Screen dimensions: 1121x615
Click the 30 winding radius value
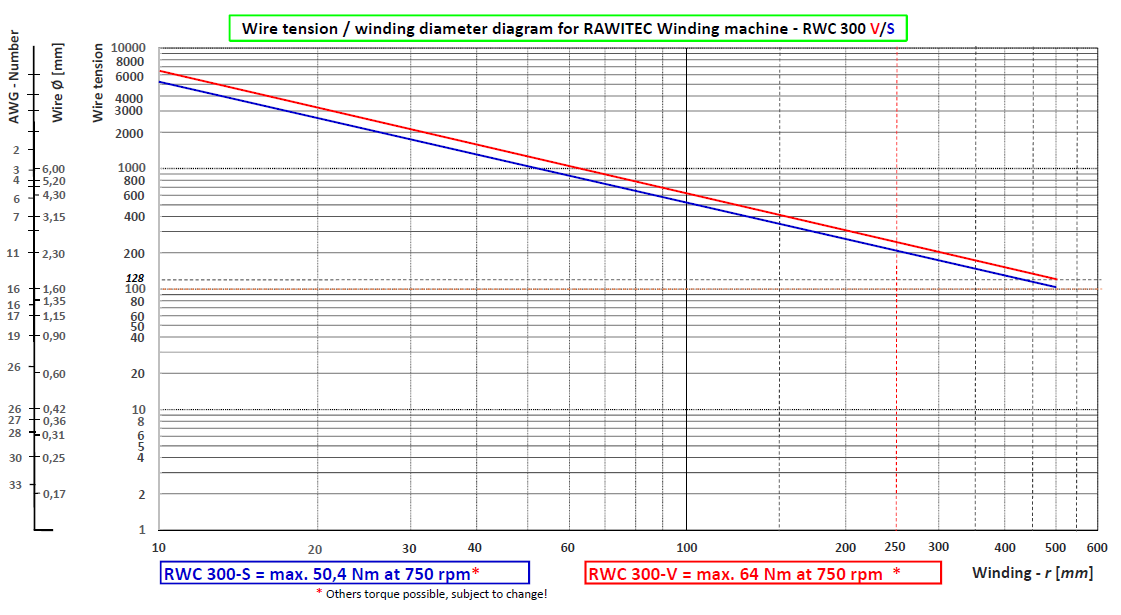(409, 549)
